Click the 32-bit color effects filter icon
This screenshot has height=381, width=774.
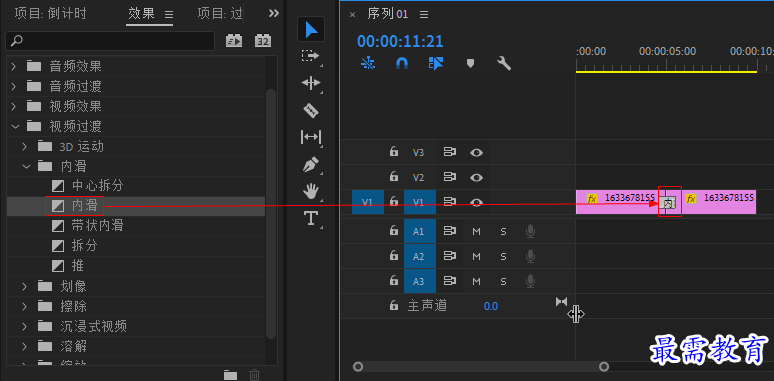click(263, 41)
